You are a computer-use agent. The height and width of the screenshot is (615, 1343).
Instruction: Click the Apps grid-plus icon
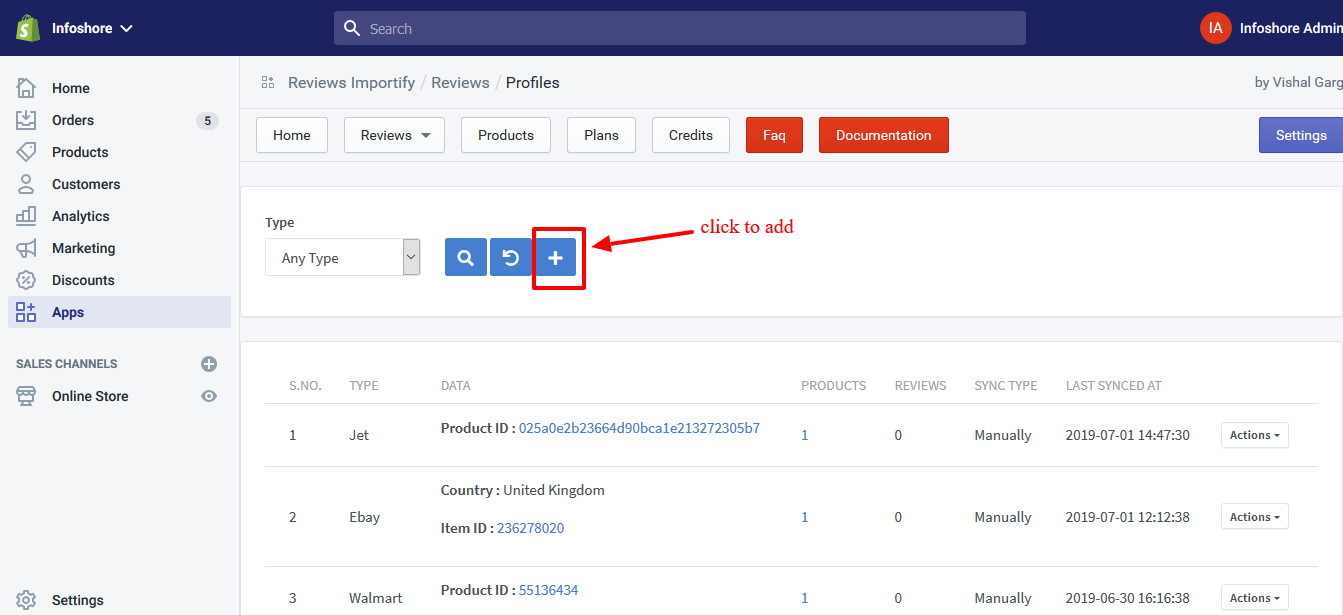(26, 312)
